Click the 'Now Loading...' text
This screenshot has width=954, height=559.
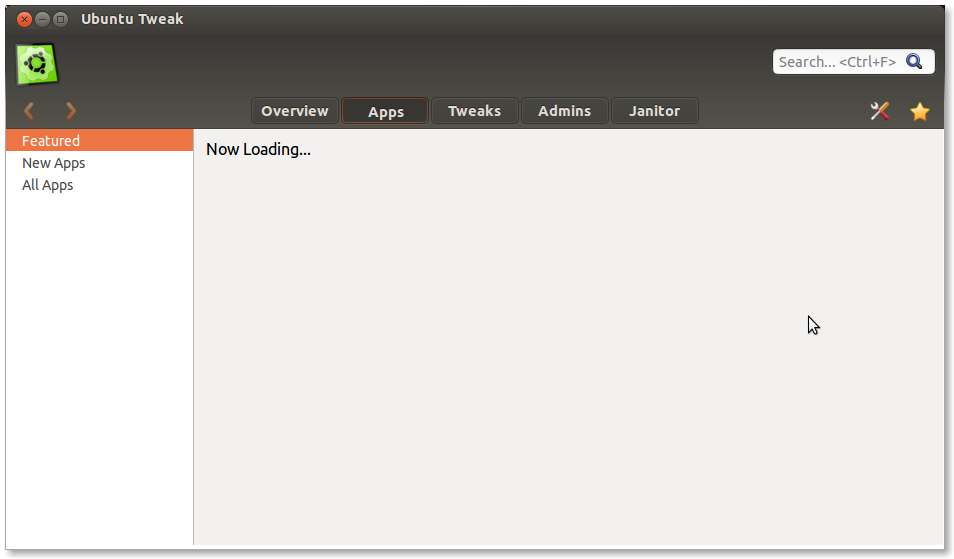258,150
